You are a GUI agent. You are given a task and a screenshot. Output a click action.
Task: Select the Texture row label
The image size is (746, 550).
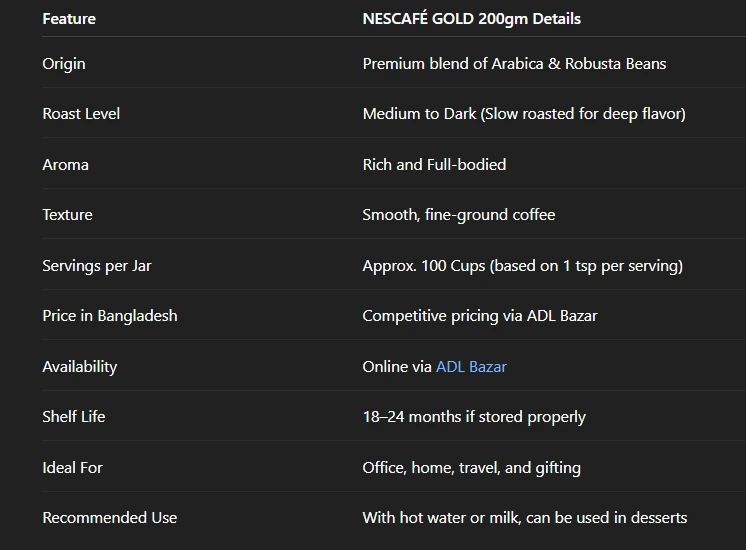pyautogui.click(x=67, y=215)
